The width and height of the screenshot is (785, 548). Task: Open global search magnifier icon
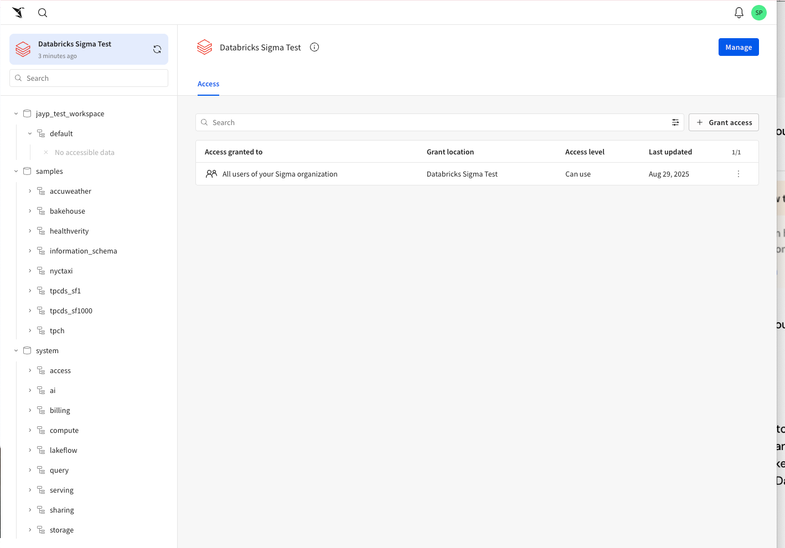pos(42,13)
